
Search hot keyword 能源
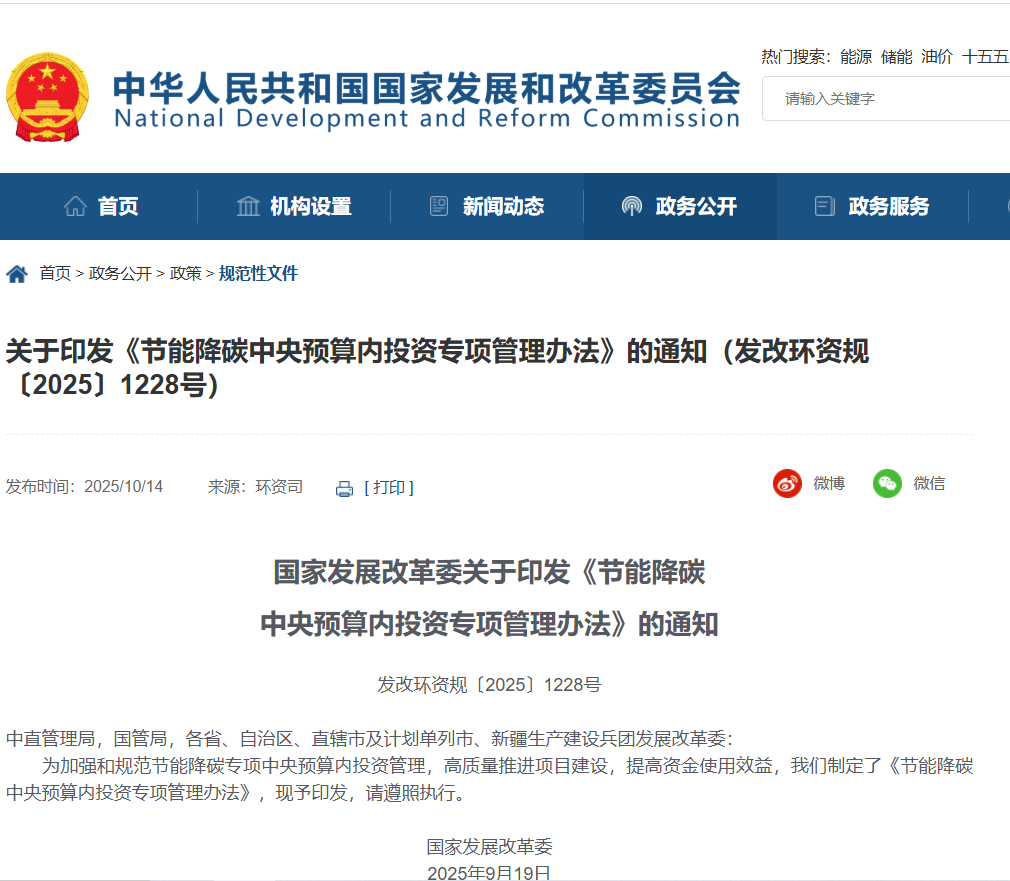click(x=856, y=57)
